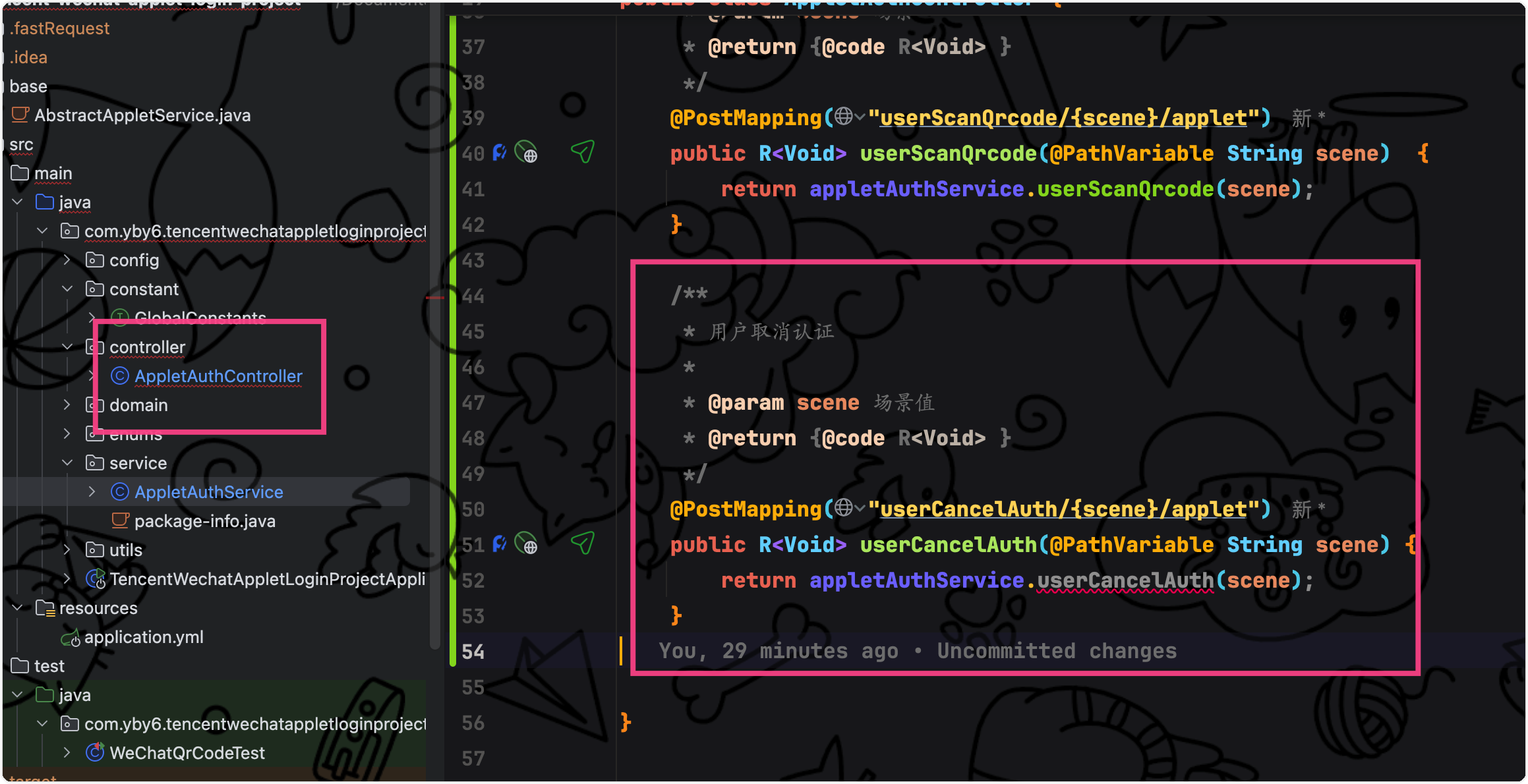Open URL globe dropdown in userScanQrcode PostMapping
Viewport: 1528px width, 784px height.
click(850, 117)
